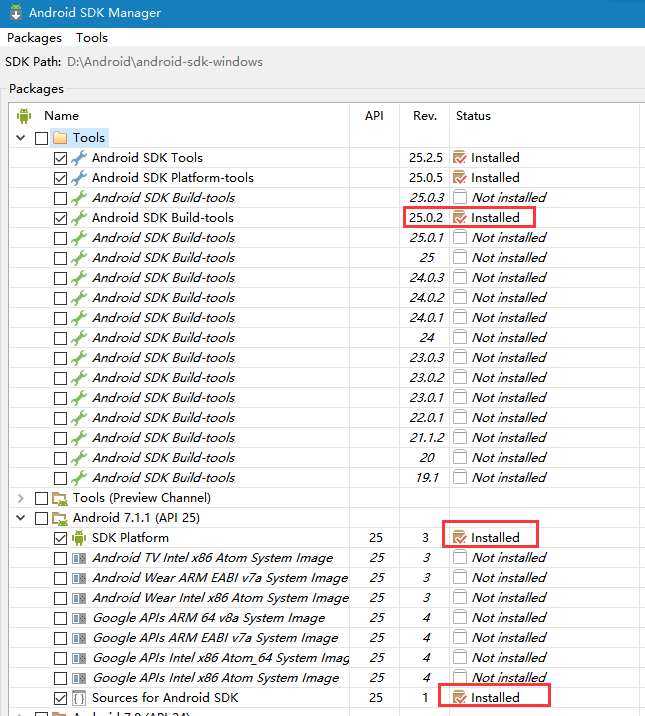Tick the Google APIs Intel x86 Atom_64 checkbox

(60, 657)
